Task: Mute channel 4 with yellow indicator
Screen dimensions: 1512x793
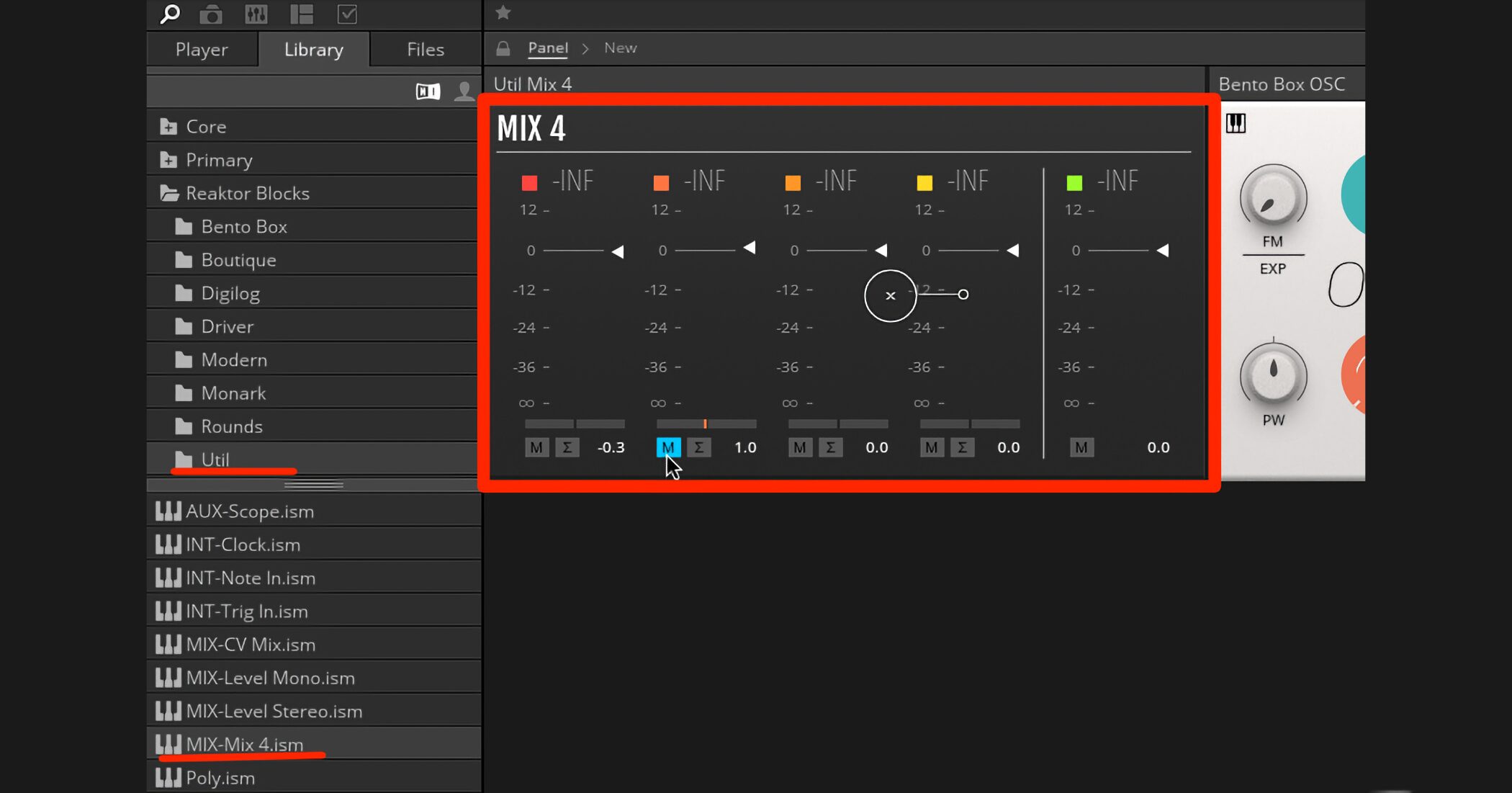Action: [x=932, y=447]
